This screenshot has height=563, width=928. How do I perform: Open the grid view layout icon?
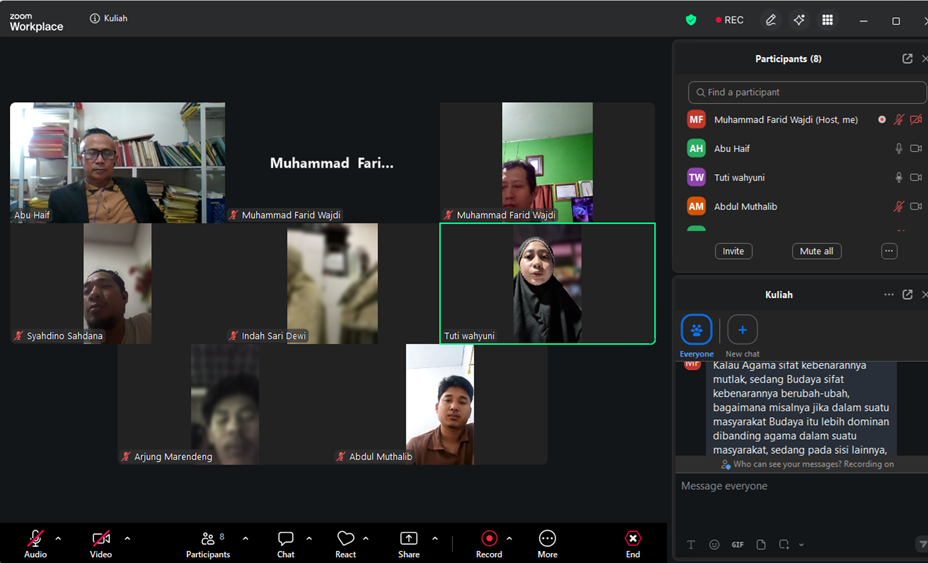(x=827, y=20)
